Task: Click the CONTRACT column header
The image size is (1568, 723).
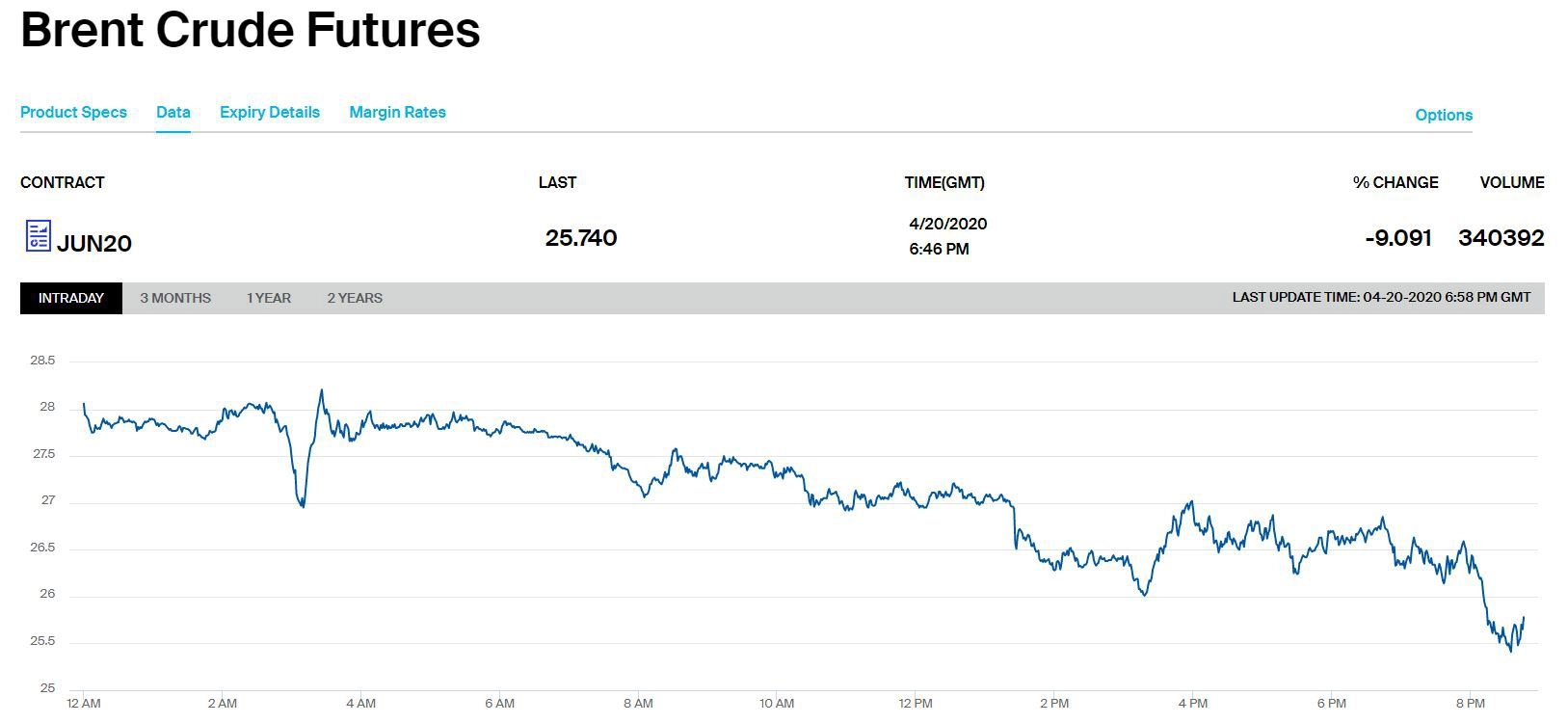Action: tap(63, 182)
